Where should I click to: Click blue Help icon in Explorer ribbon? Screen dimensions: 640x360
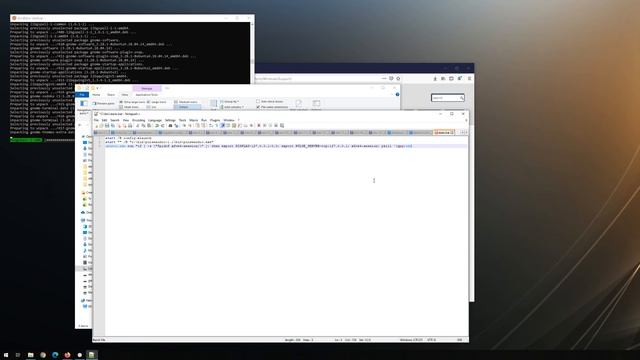398,94
